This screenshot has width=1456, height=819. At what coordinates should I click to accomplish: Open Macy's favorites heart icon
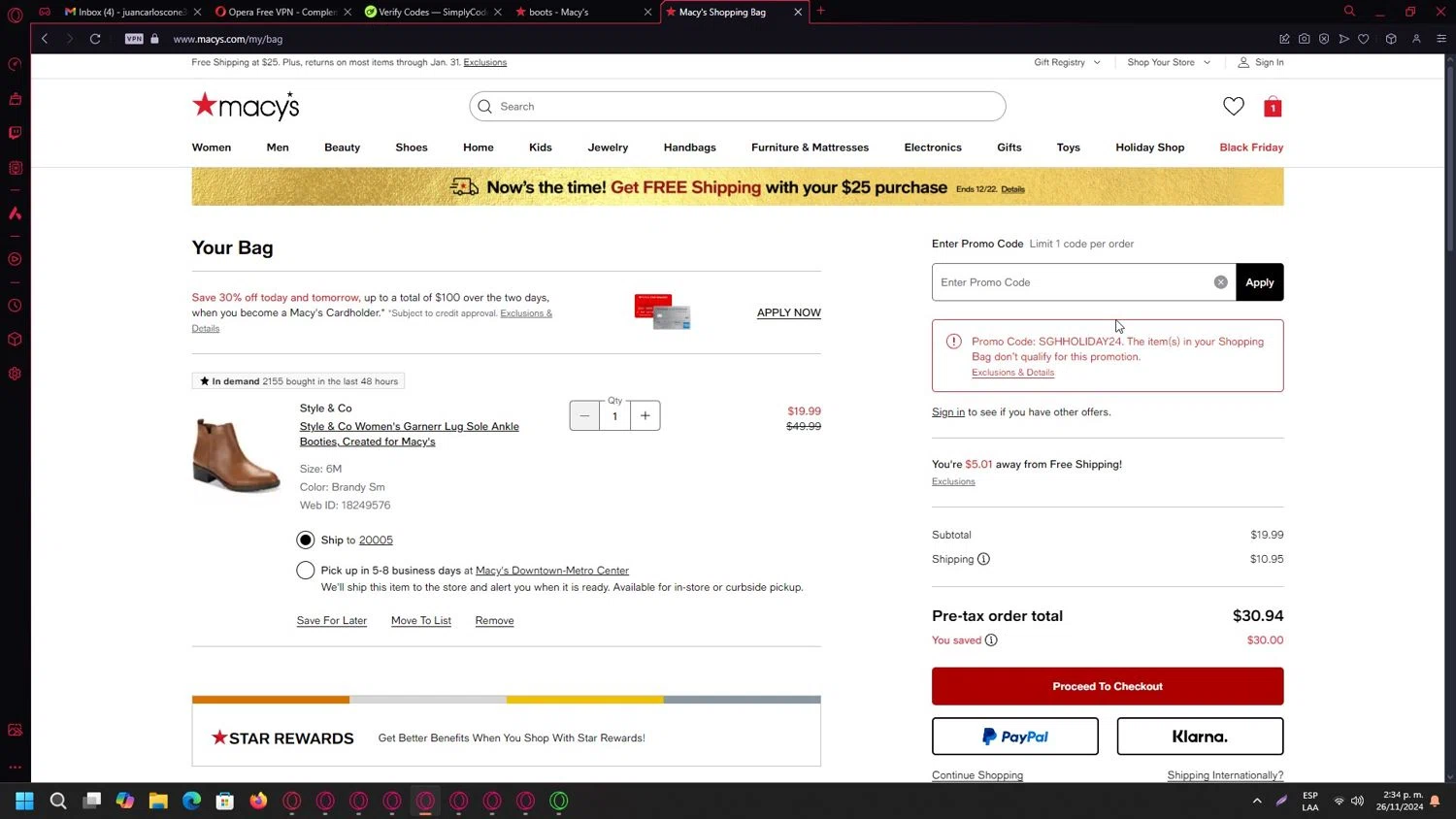(1233, 107)
